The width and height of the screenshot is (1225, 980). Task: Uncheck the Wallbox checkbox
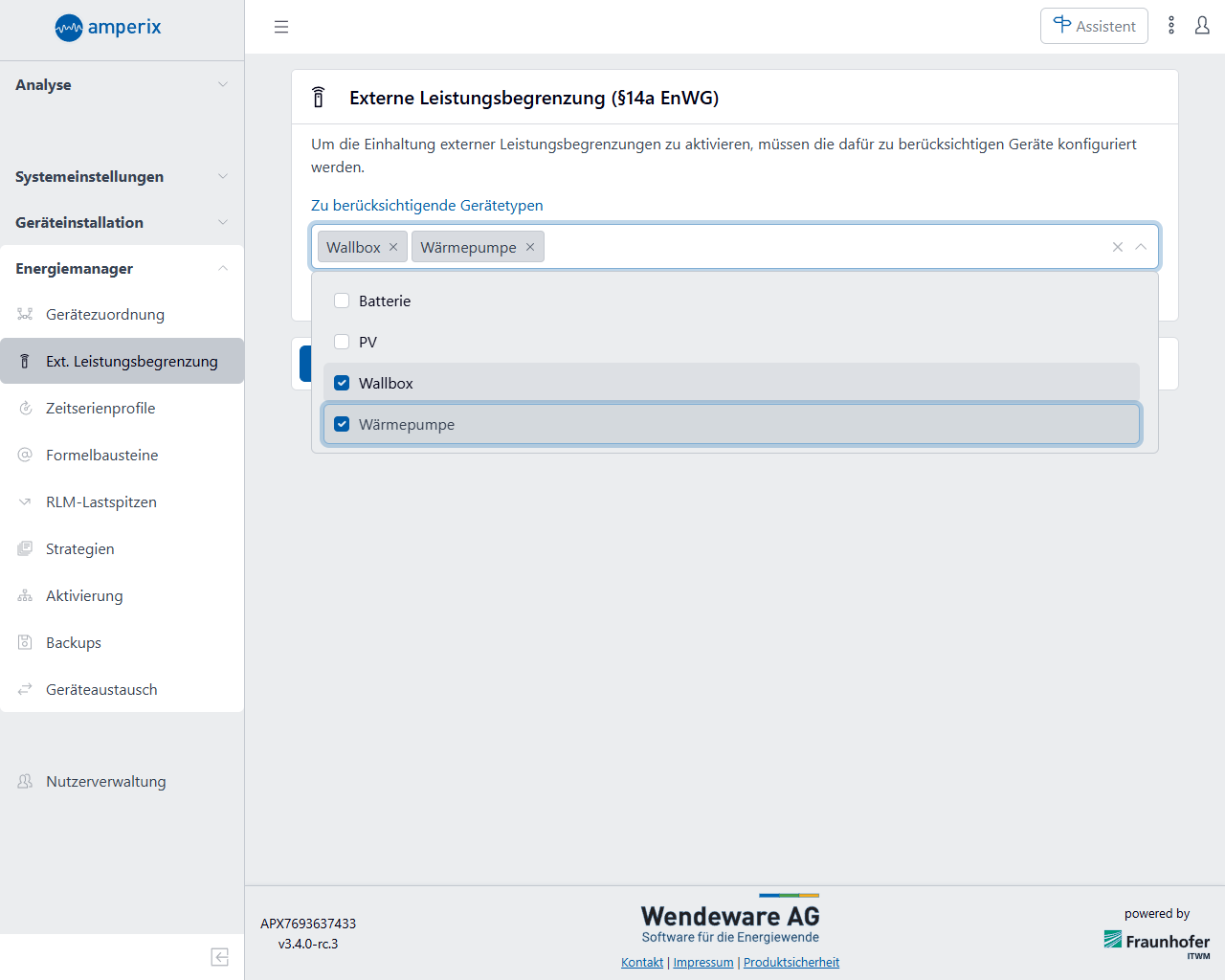pos(342,383)
